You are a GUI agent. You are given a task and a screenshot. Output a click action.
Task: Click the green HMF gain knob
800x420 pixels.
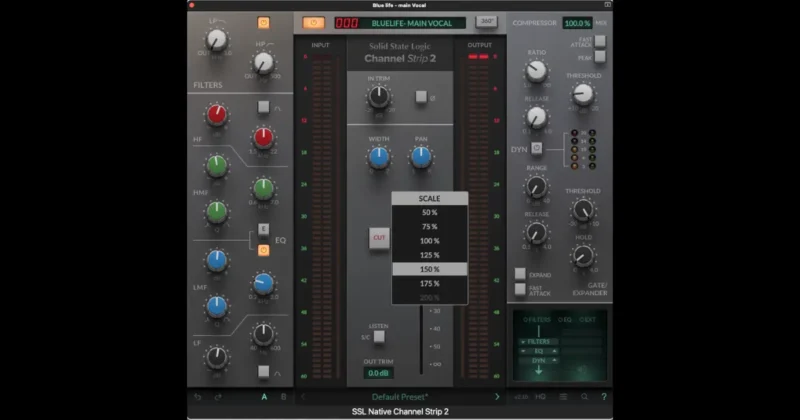click(x=216, y=165)
